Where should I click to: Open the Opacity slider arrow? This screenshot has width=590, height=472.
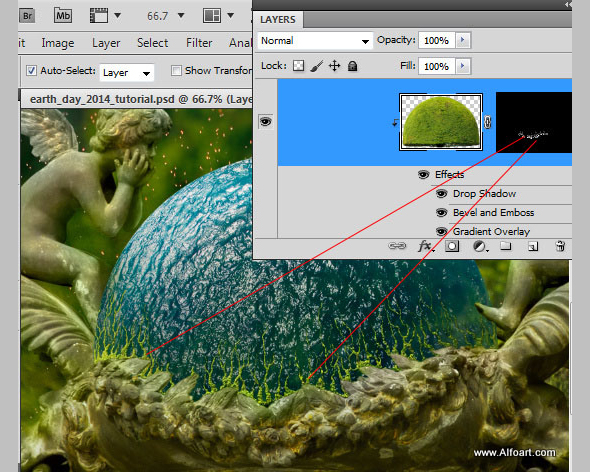click(x=463, y=40)
